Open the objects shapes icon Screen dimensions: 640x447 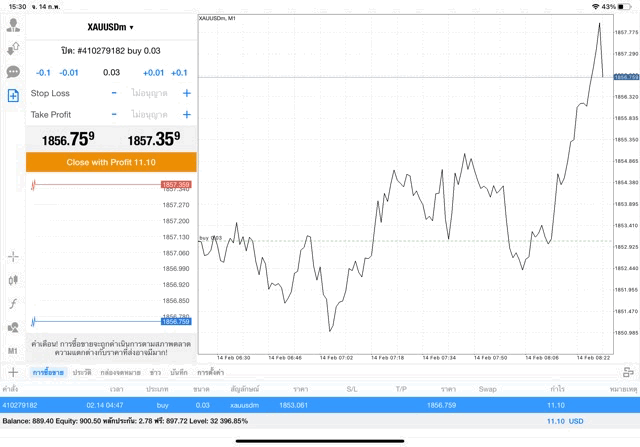coord(13,327)
